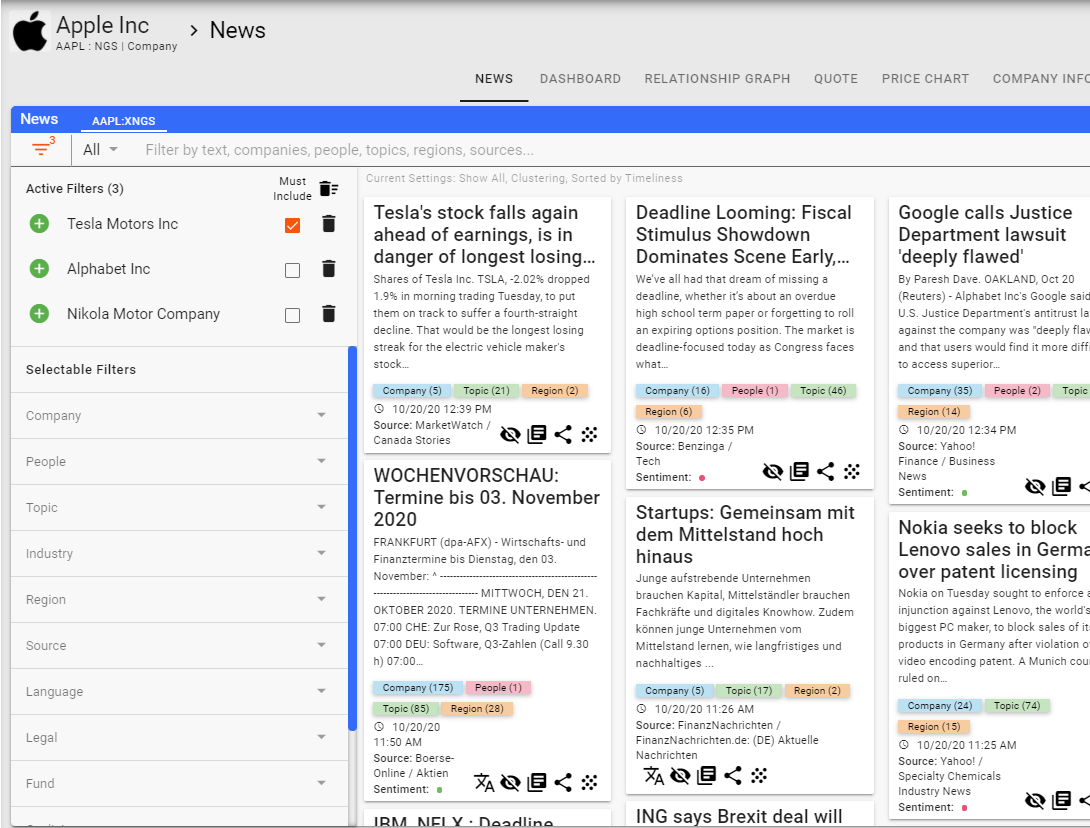Open the Deadline Looming Fiscal Stimulus headline
1090x828 pixels.
coord(743,235)
